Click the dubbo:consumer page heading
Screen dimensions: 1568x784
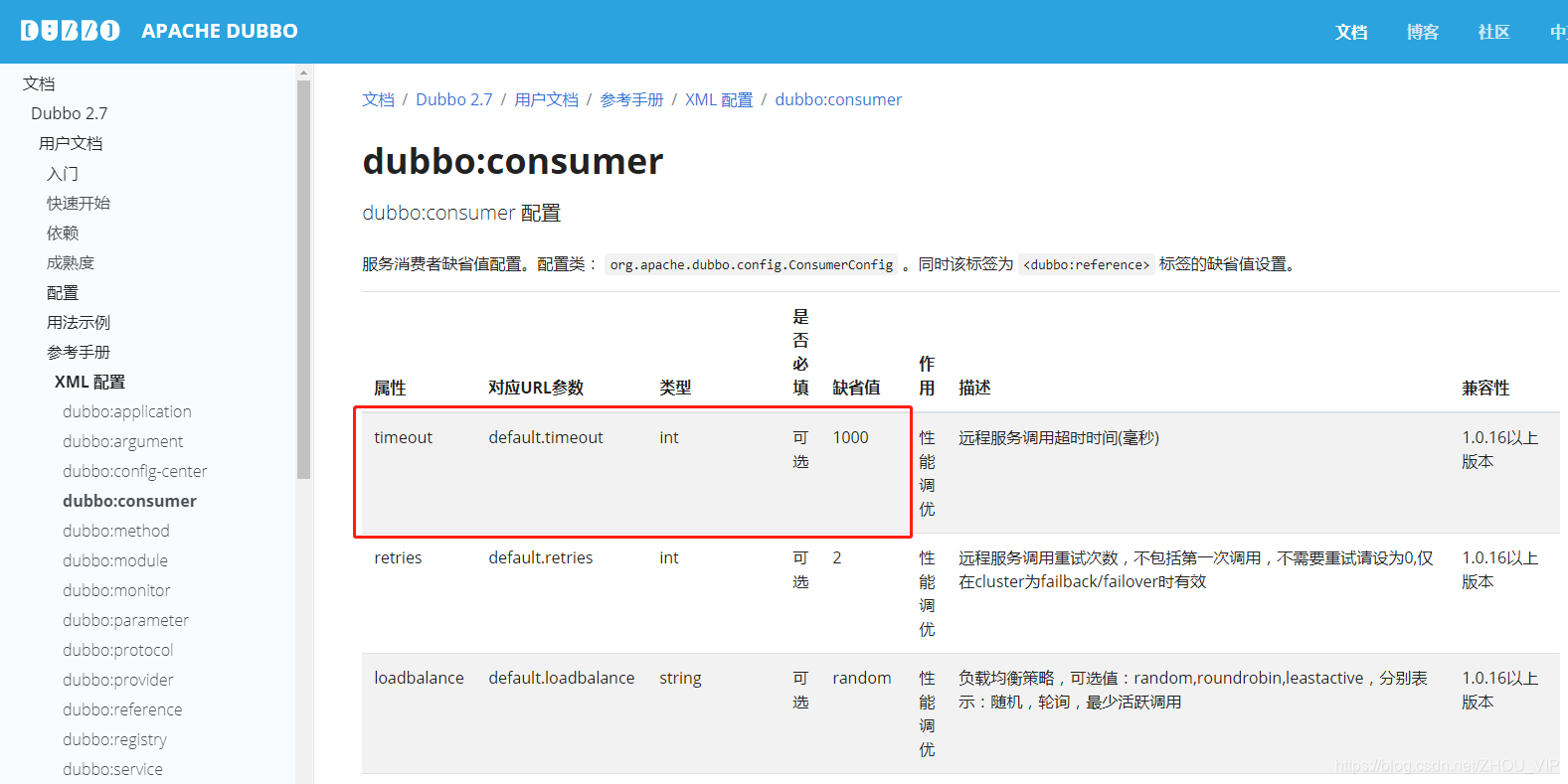[x=512, y=161]
